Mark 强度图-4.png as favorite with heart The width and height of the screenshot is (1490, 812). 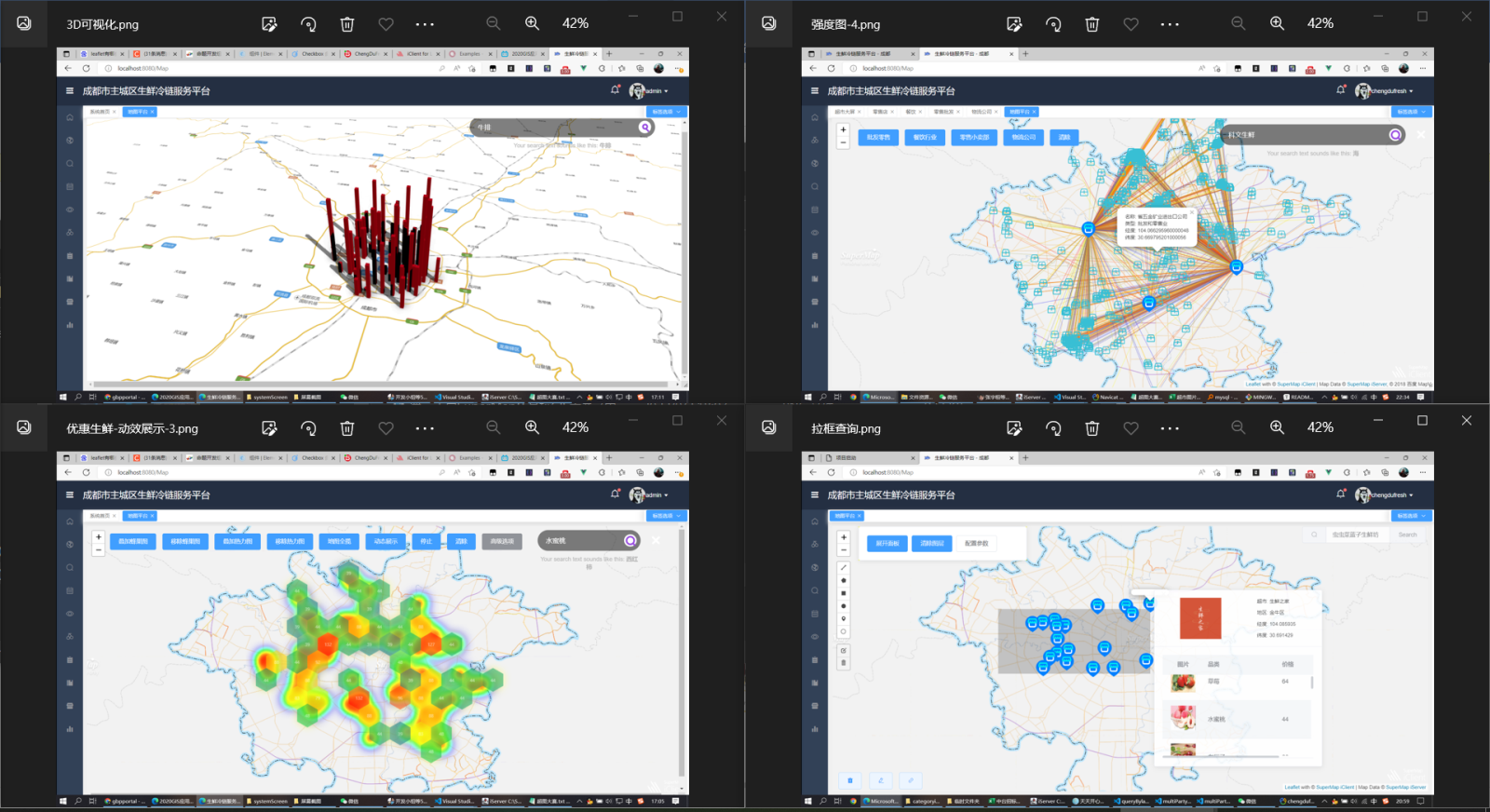point(1131,24)
